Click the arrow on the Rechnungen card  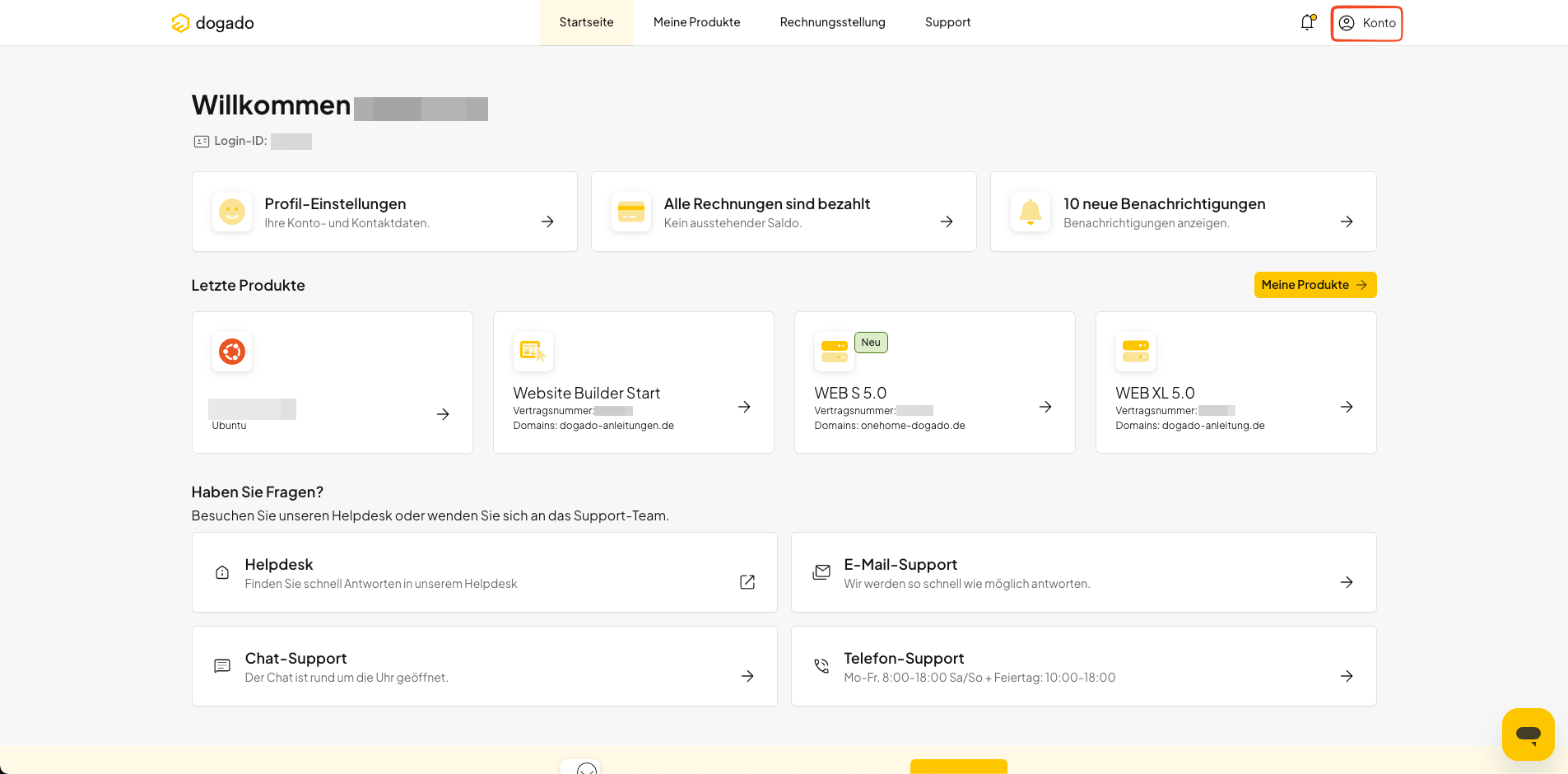[x=947, y=221]
